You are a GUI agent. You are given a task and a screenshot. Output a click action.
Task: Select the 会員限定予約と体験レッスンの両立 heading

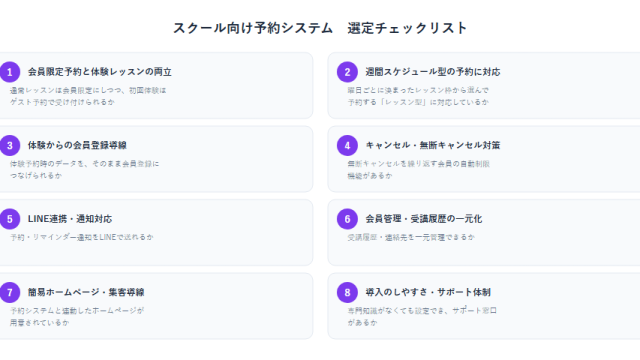100,72
